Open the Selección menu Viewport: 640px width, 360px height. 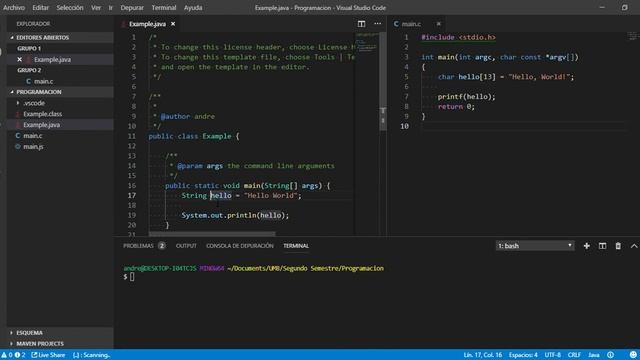pos(70,7)
